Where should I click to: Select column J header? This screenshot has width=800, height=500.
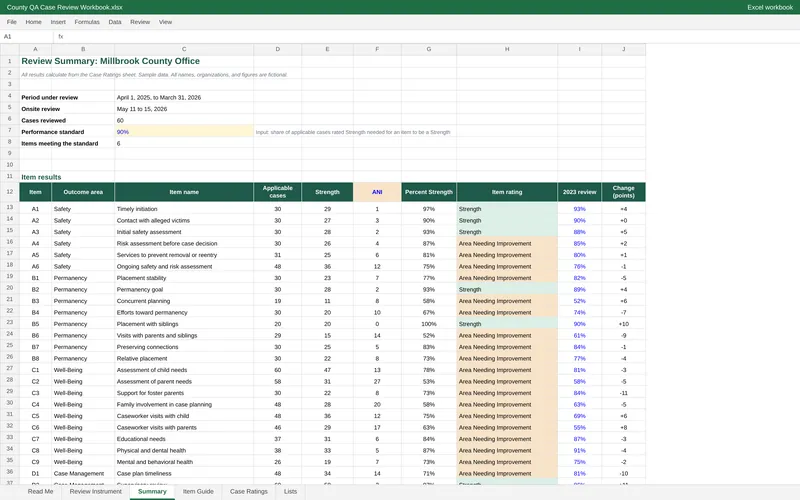[623, 49]
